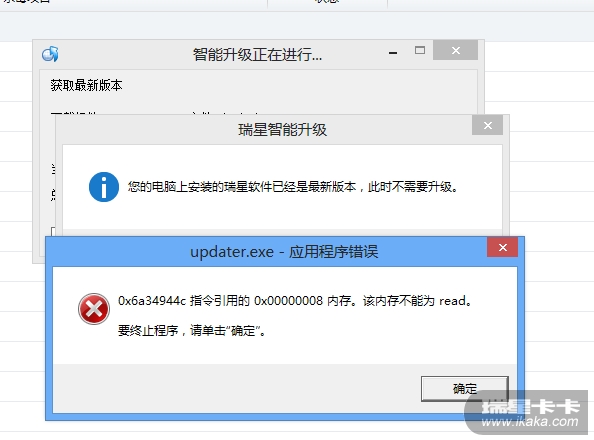Screen dimensions: 594x440
Task: Click the 已经是最新版本 info message text
Action: coord(293,186)
